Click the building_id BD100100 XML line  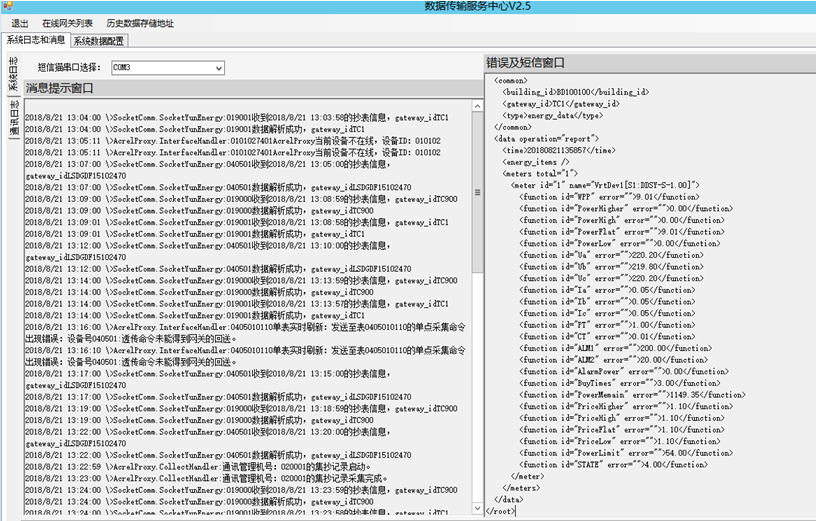click(x=576, y=92)
